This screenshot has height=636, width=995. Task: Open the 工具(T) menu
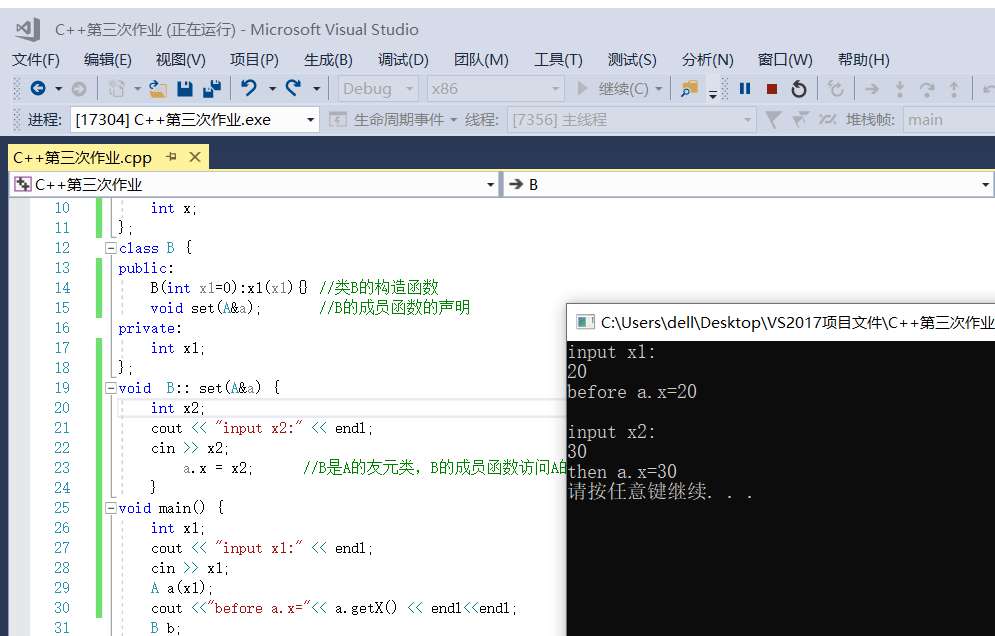coord(558,60)
